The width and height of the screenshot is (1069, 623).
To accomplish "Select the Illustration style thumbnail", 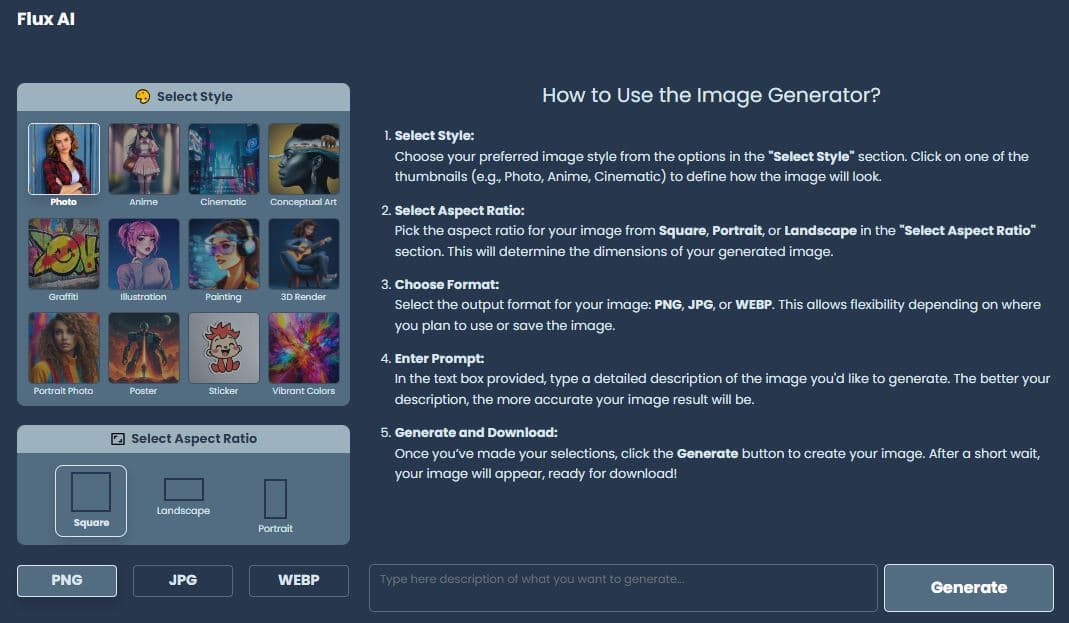I will [x=144, y=254].
